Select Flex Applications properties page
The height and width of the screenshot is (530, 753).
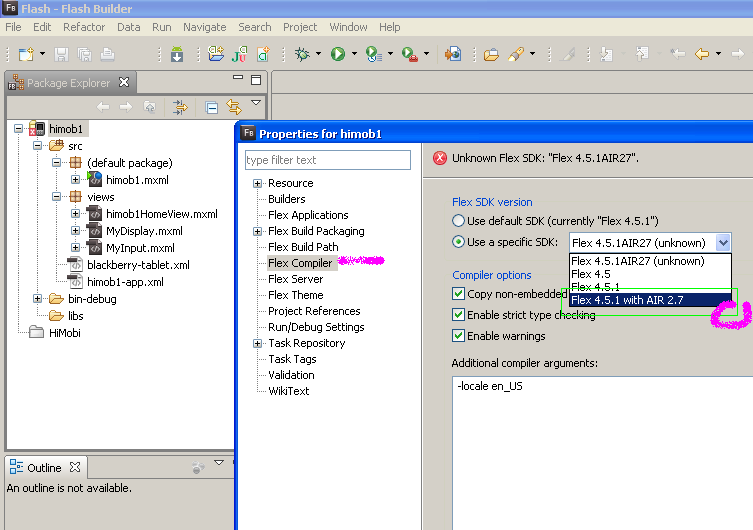(308, 215)
